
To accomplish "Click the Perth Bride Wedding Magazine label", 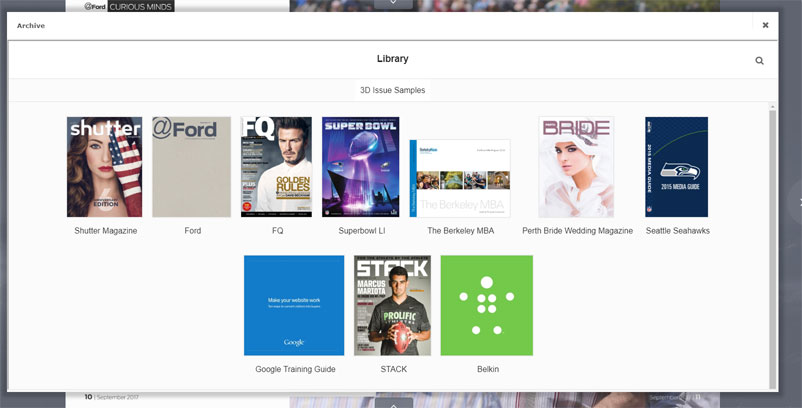I will tap(577, 231).
